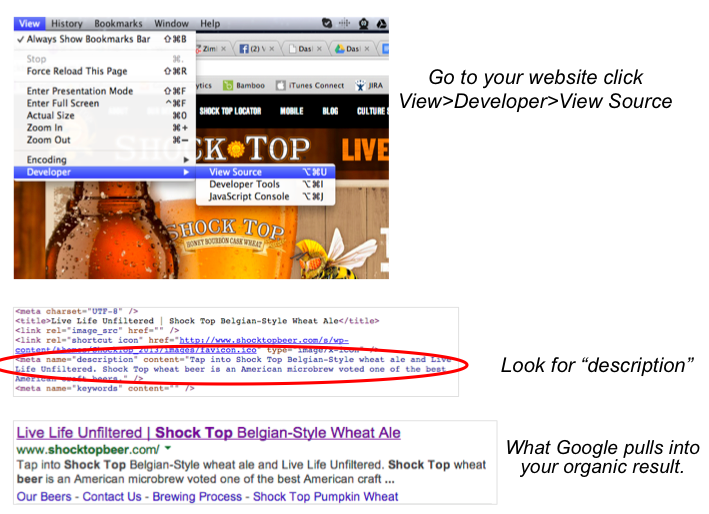Switch to the Google Drive Das tab
This screenshot has height=514, width=709.
(352, 49)
